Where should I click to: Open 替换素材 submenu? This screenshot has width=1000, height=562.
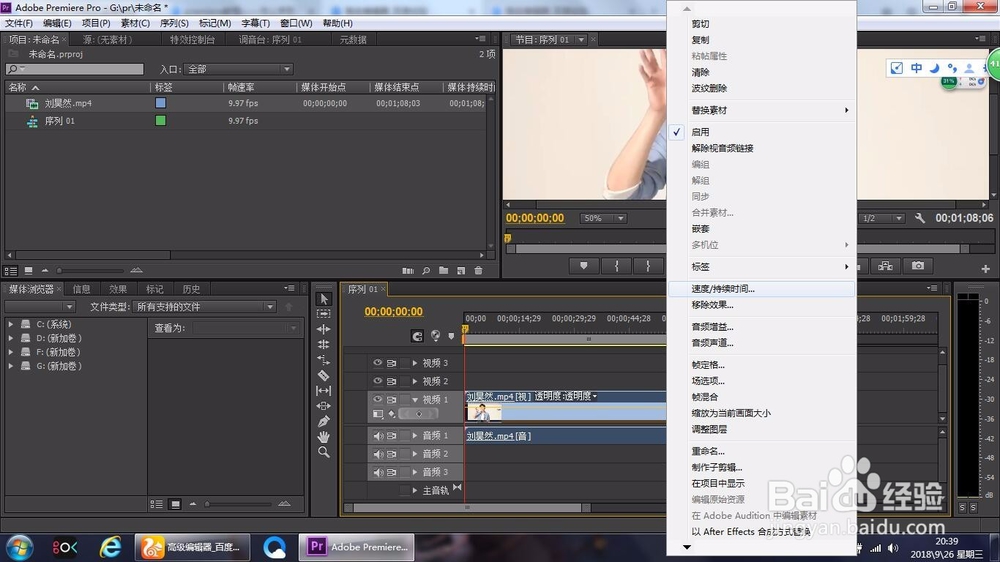pyautogui.click(x=761, y=110)
